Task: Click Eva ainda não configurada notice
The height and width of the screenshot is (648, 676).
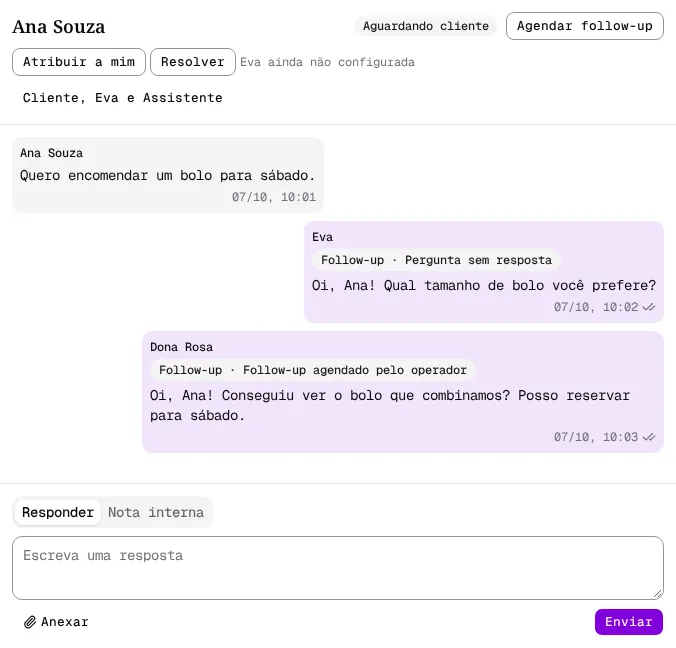Action: tap(327, 63)
